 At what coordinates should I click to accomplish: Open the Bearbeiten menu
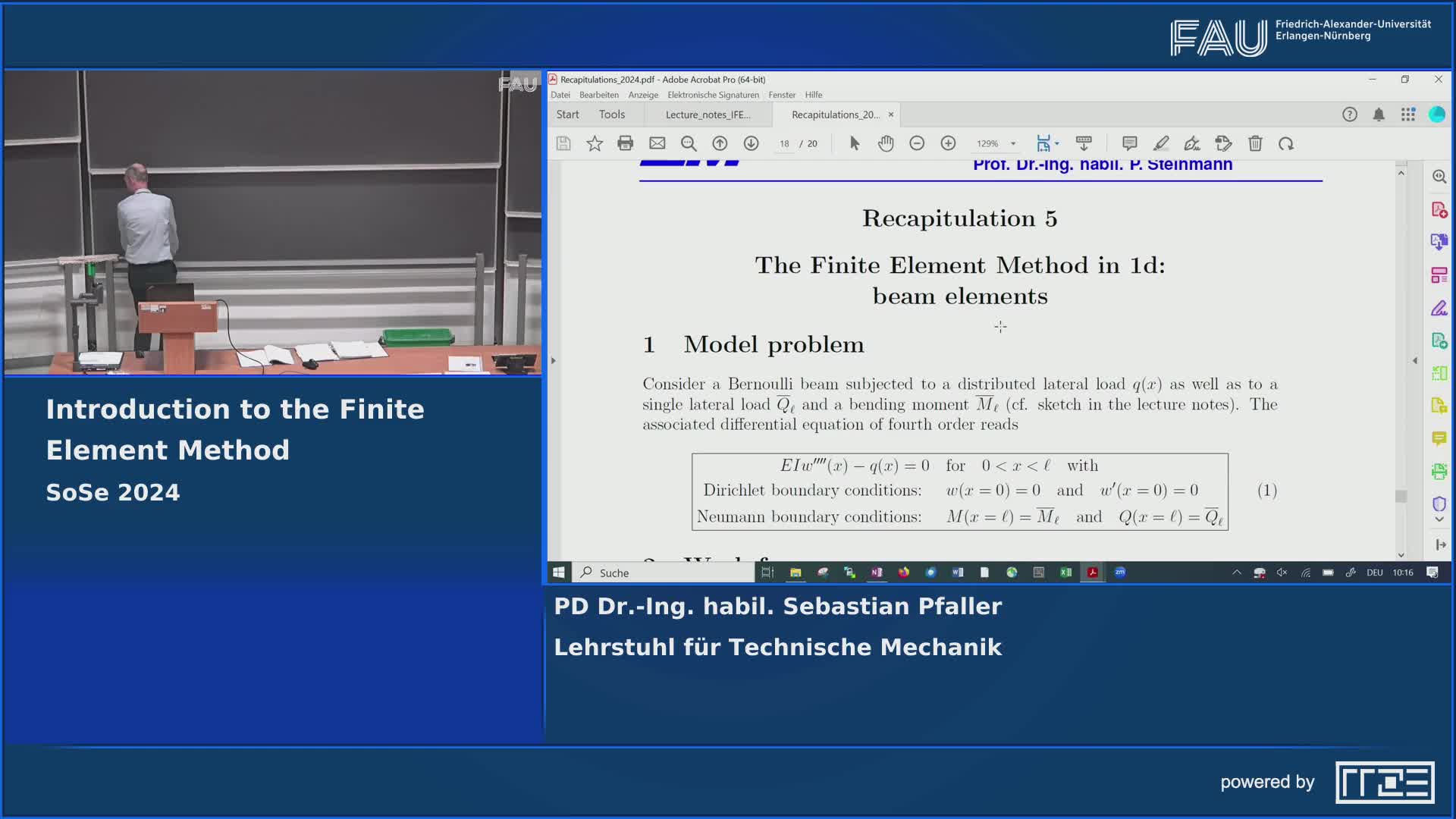pyautogui.click(x=598, y=95)
